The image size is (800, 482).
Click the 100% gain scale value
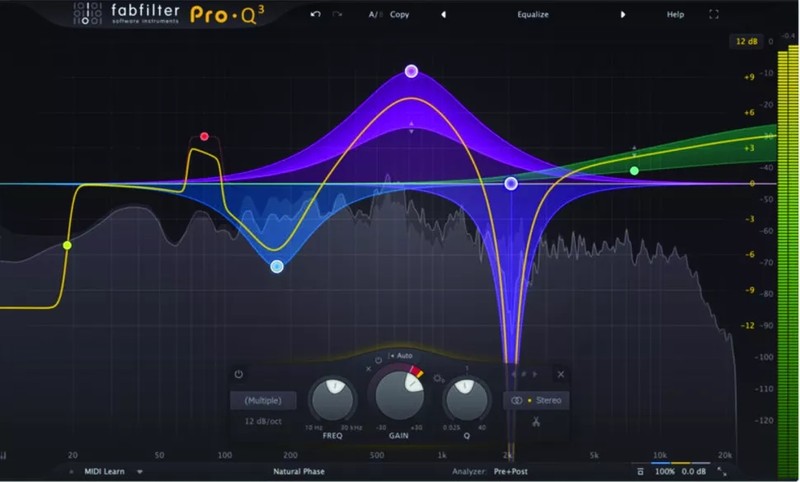click(x=664, y=471)
